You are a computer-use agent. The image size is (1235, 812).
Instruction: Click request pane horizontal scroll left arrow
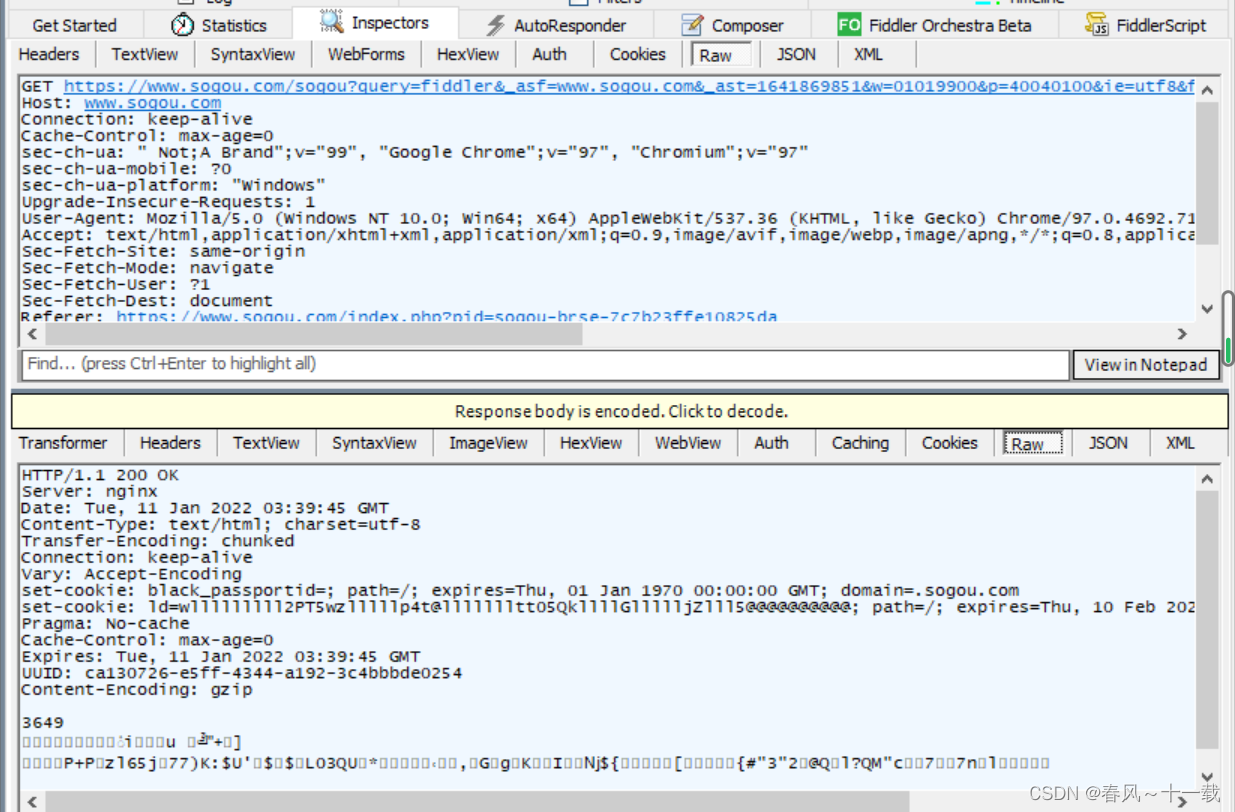point(32,334)
